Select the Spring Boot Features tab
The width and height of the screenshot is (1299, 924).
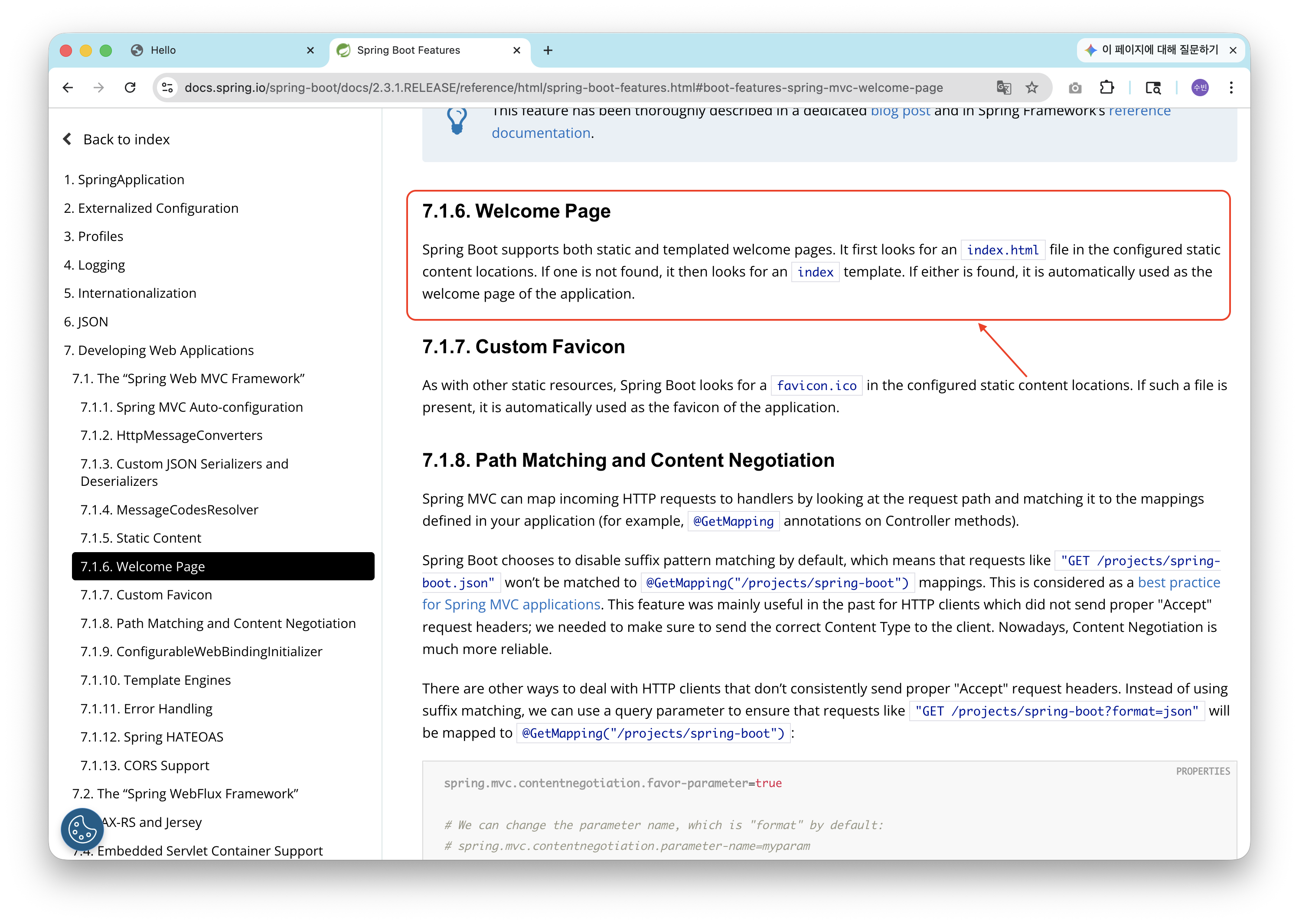pos(430,50)
